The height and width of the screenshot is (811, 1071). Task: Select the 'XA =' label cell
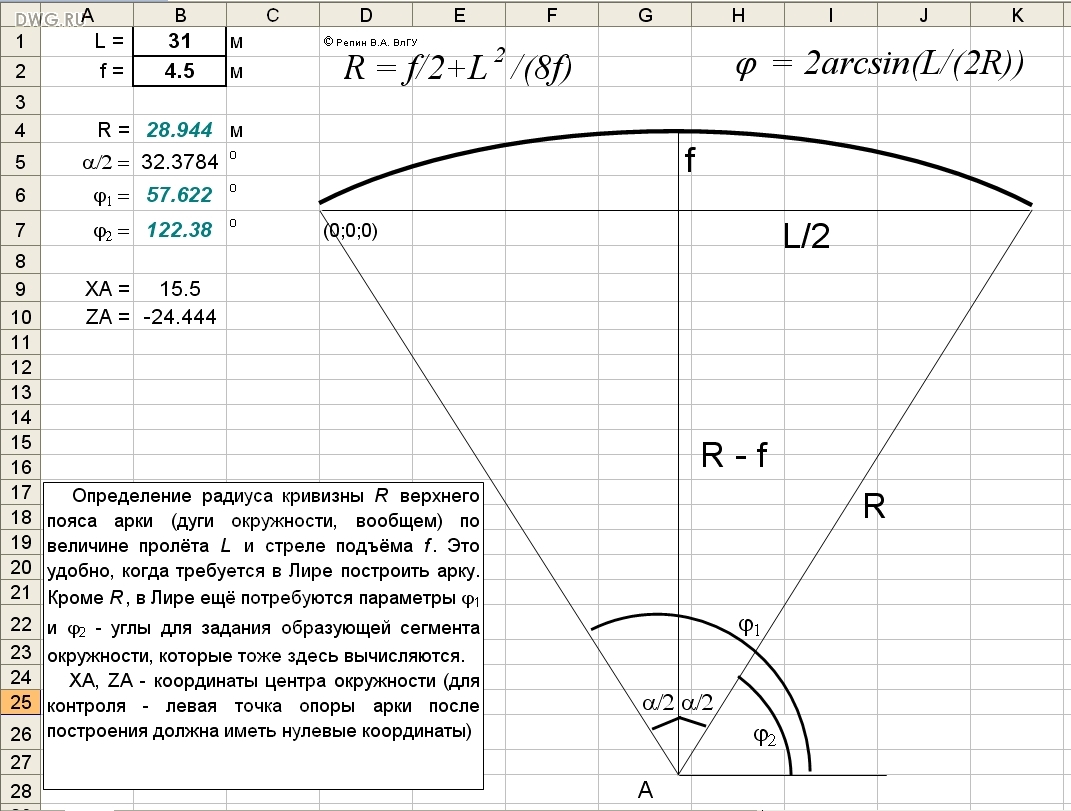(87, 288)
